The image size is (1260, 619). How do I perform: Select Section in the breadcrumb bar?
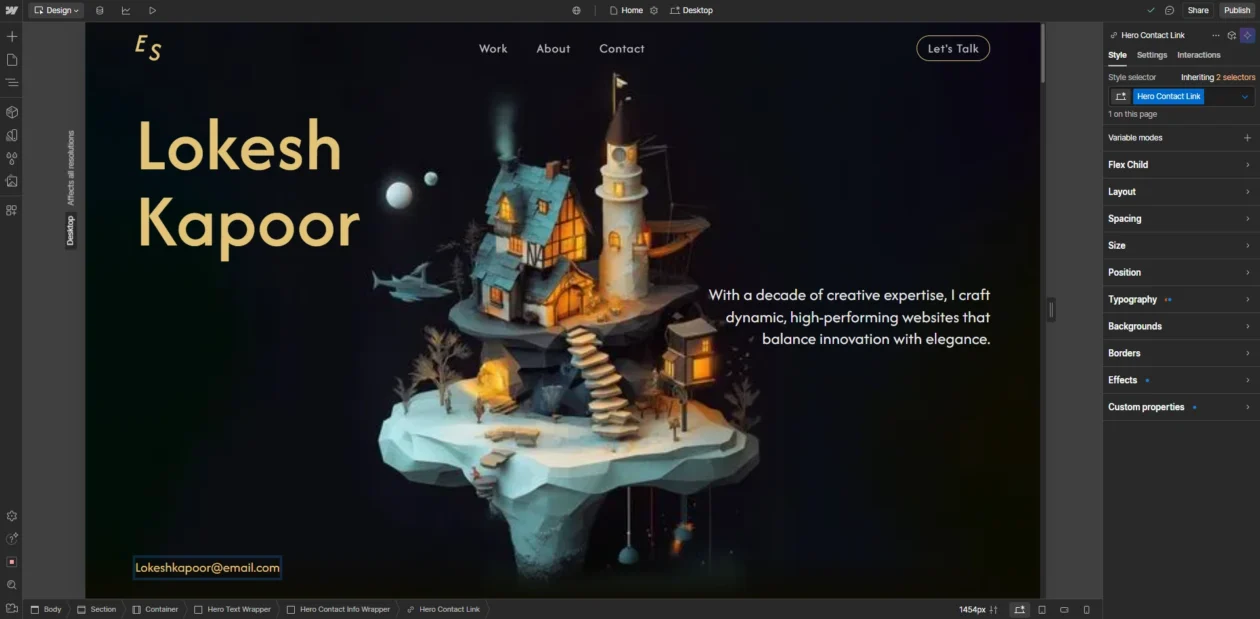[x=96, y=609]
